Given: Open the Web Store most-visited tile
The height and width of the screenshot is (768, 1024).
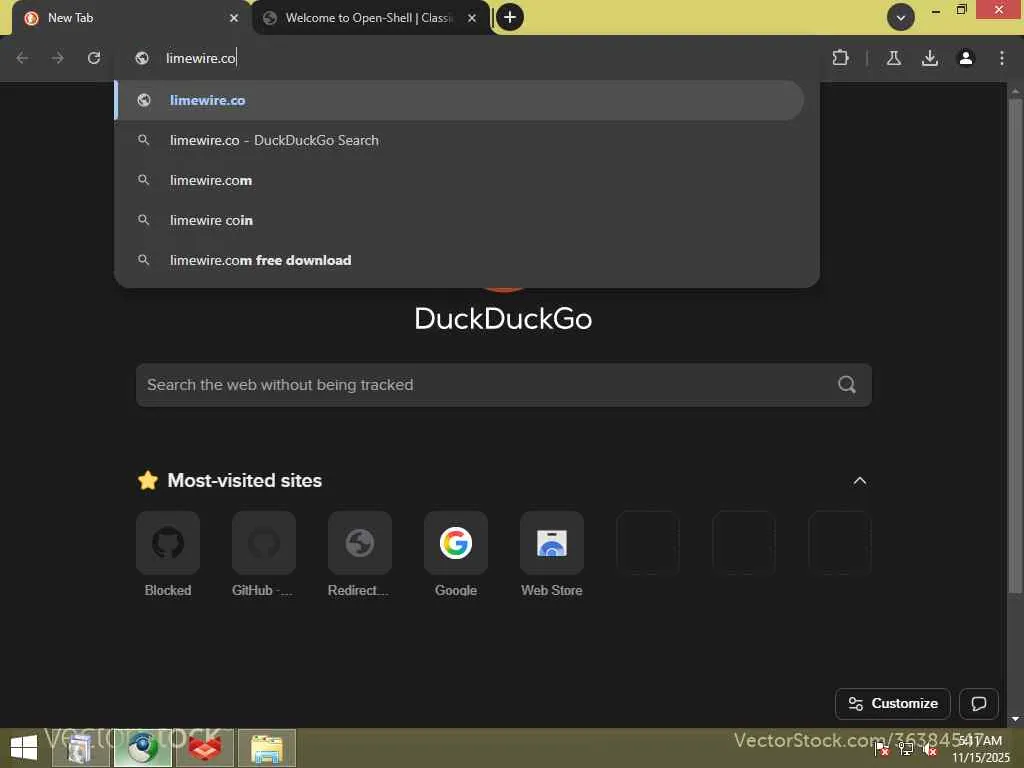Looking at the screenshot, I should point(552,554).
